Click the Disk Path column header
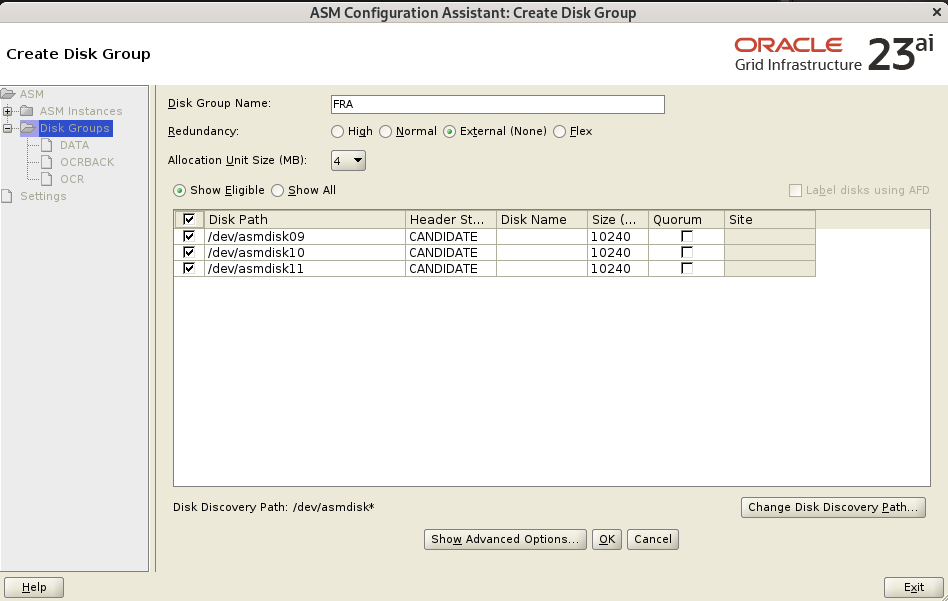948x601 pixels. click(304, 219)
